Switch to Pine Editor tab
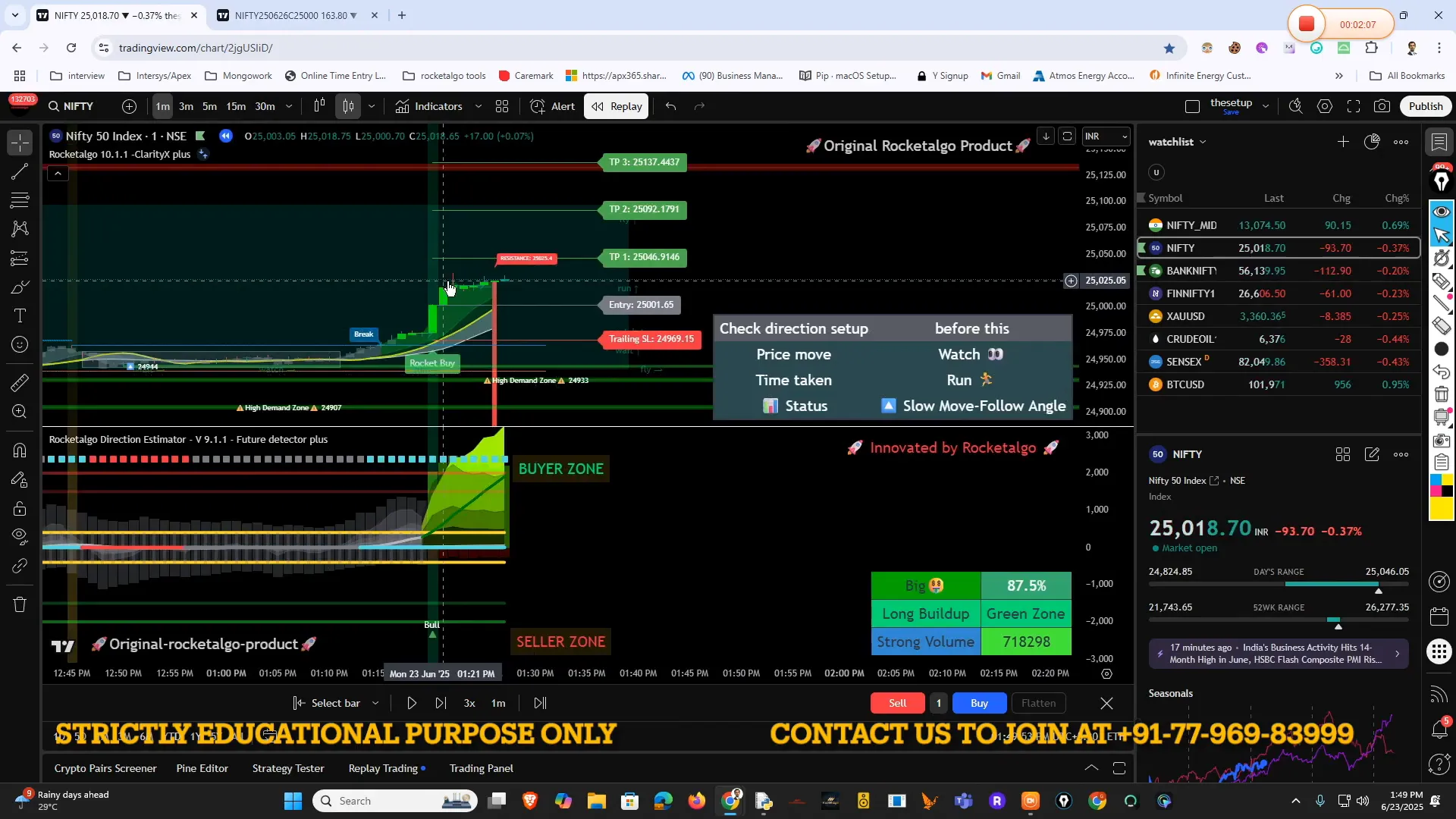Viewport: 1456px width, 819px height. (202, 768)
